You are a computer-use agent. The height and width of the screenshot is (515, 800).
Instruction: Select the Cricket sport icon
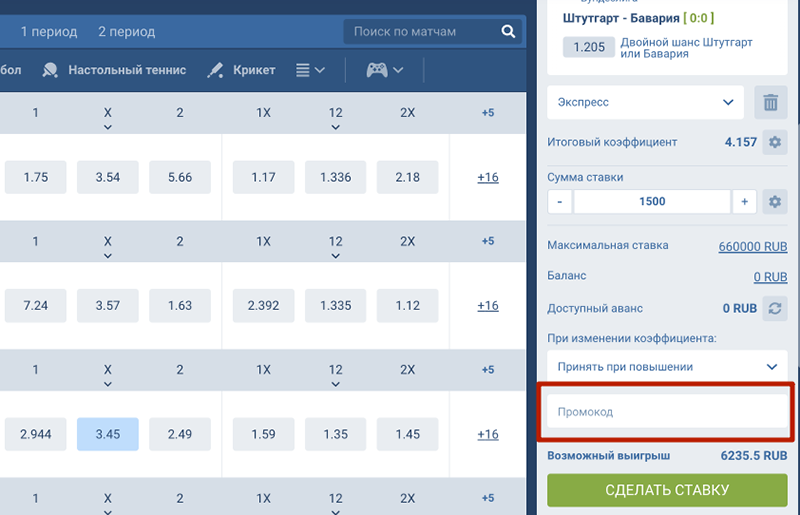(215, 70)
